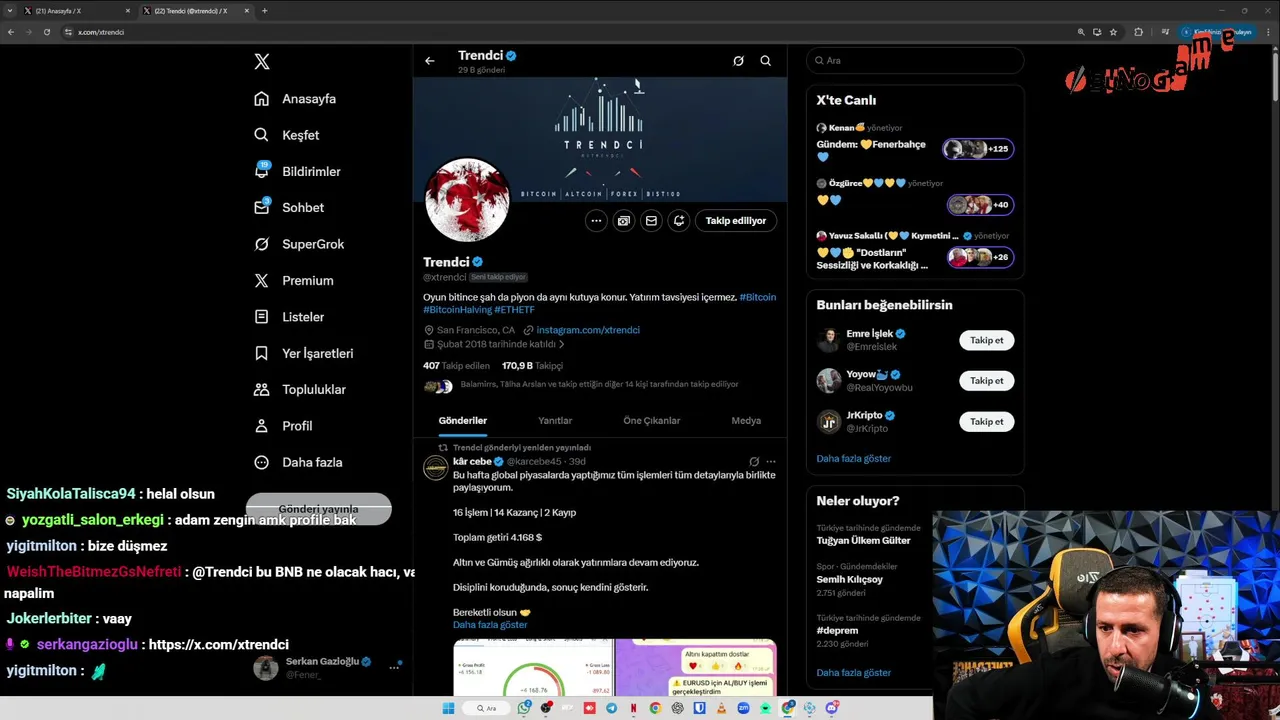Click Takip ediliyor button
Viewport: 1280px width, 720px height.
click(x=736, y=221)
